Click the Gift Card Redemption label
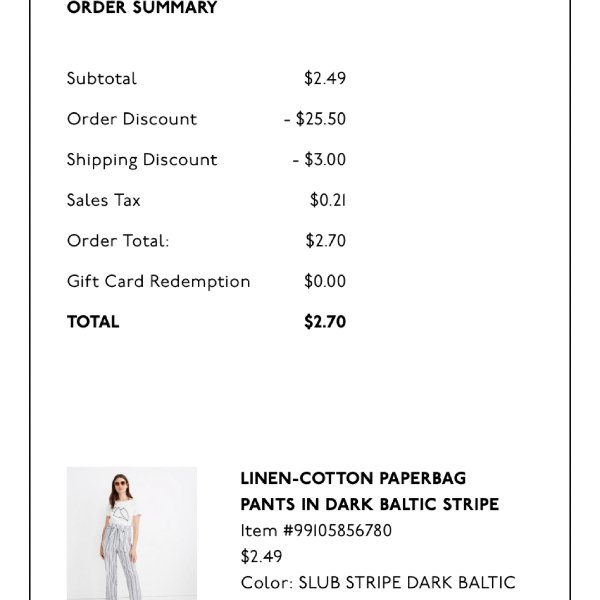 point(158,282)
